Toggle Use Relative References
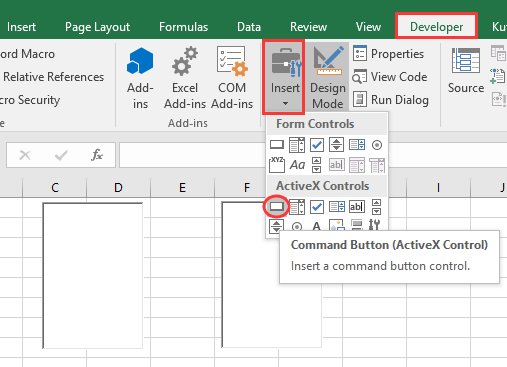The width and height of the screenshot is (507, 367). [x=53, y=77]
